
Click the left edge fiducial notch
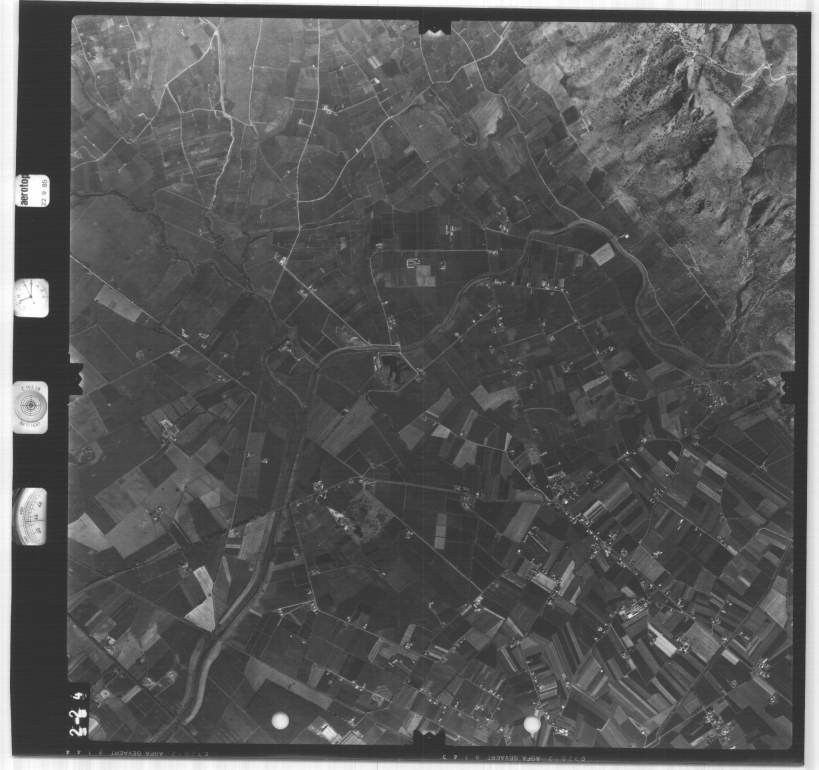tap(74, 376)
